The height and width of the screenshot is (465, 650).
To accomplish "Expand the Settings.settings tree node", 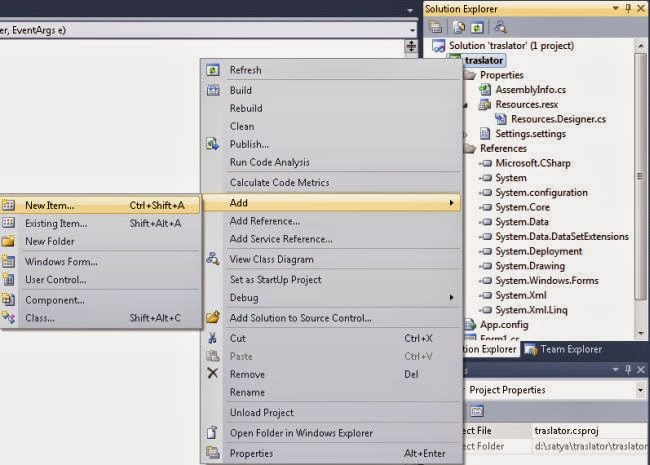I will pos(466,134).
